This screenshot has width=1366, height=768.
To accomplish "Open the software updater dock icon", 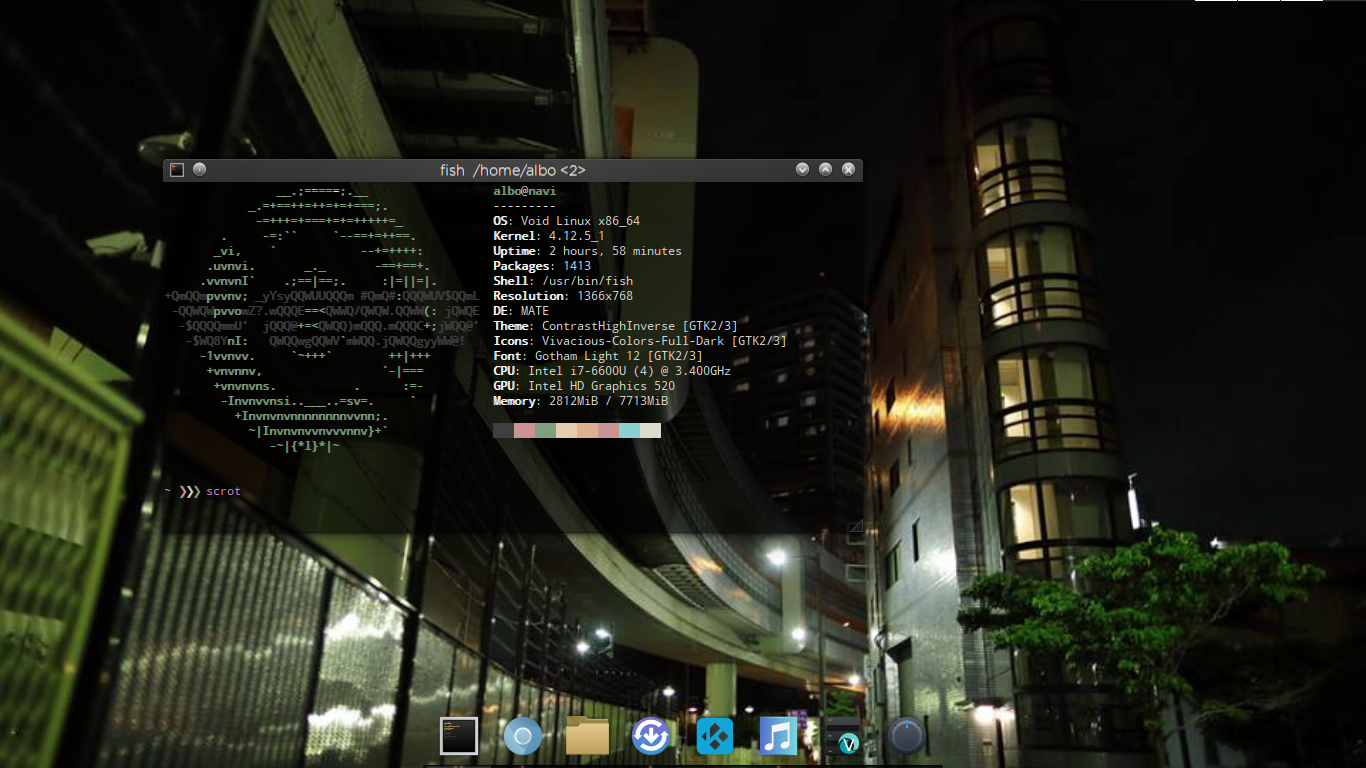I will click(651, 736).
